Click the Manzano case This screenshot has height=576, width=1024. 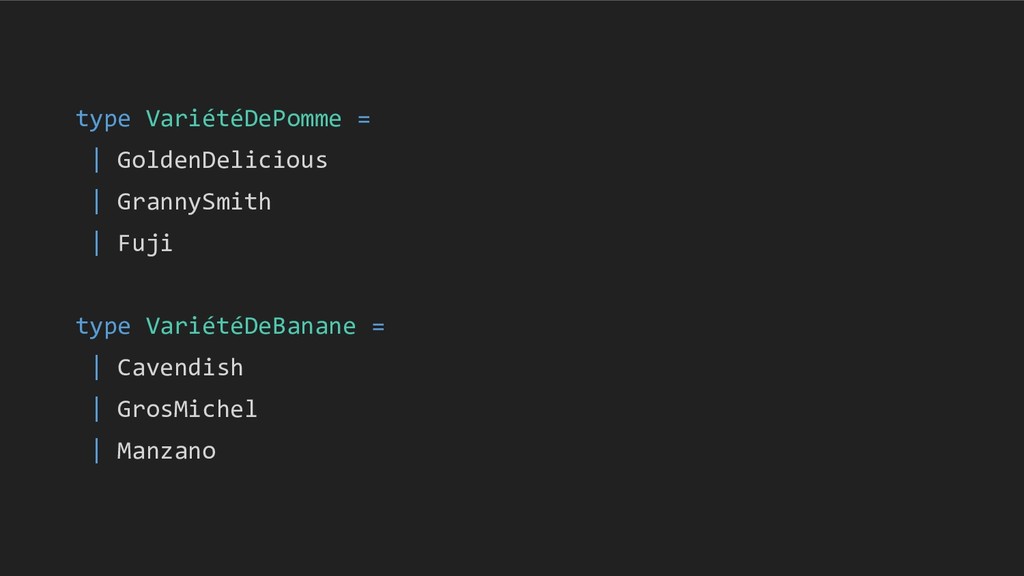tap(167, 451)
